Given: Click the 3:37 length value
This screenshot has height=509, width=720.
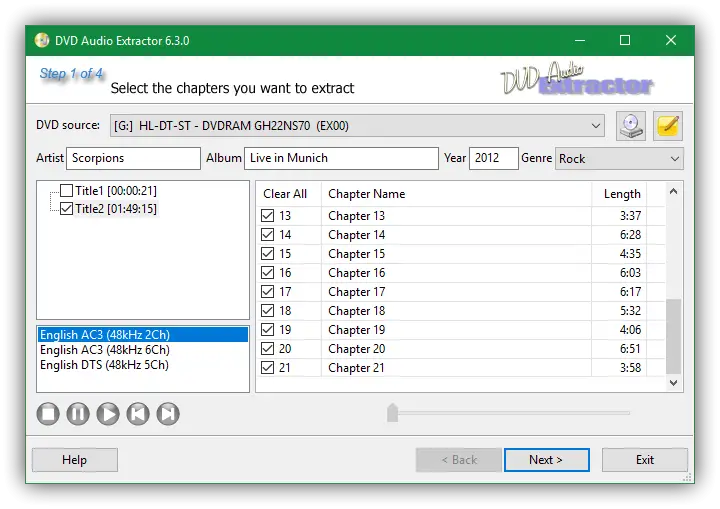Looking at the screenshot, I should [630, 215].
